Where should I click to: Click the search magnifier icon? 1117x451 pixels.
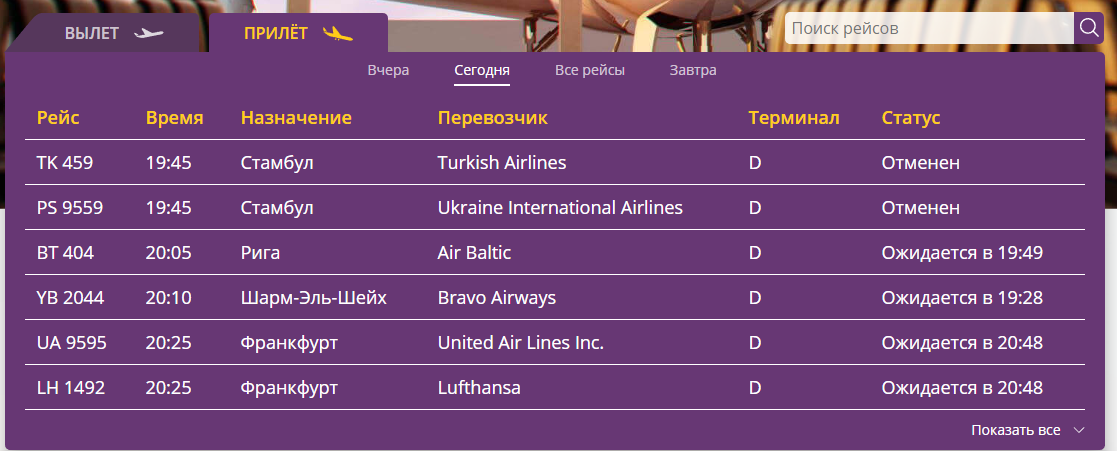(x=1087, y=29)
